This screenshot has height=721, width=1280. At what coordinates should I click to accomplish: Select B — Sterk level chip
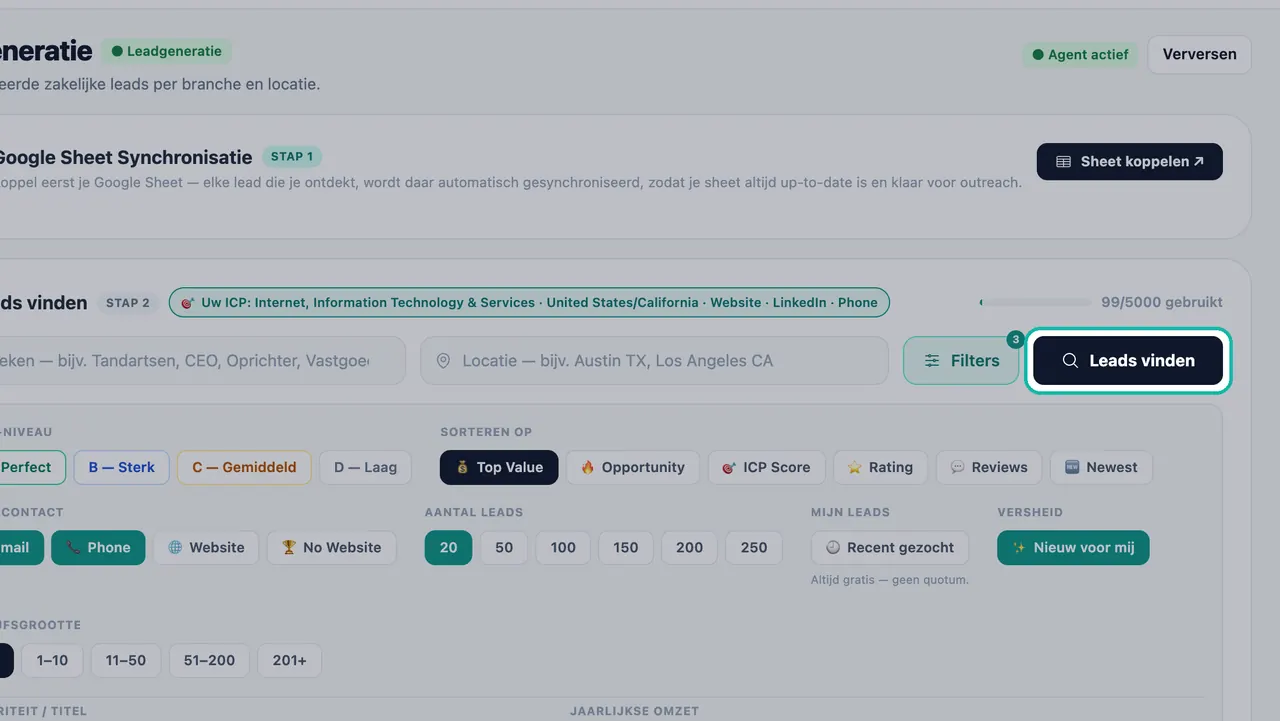coord(121,467)
